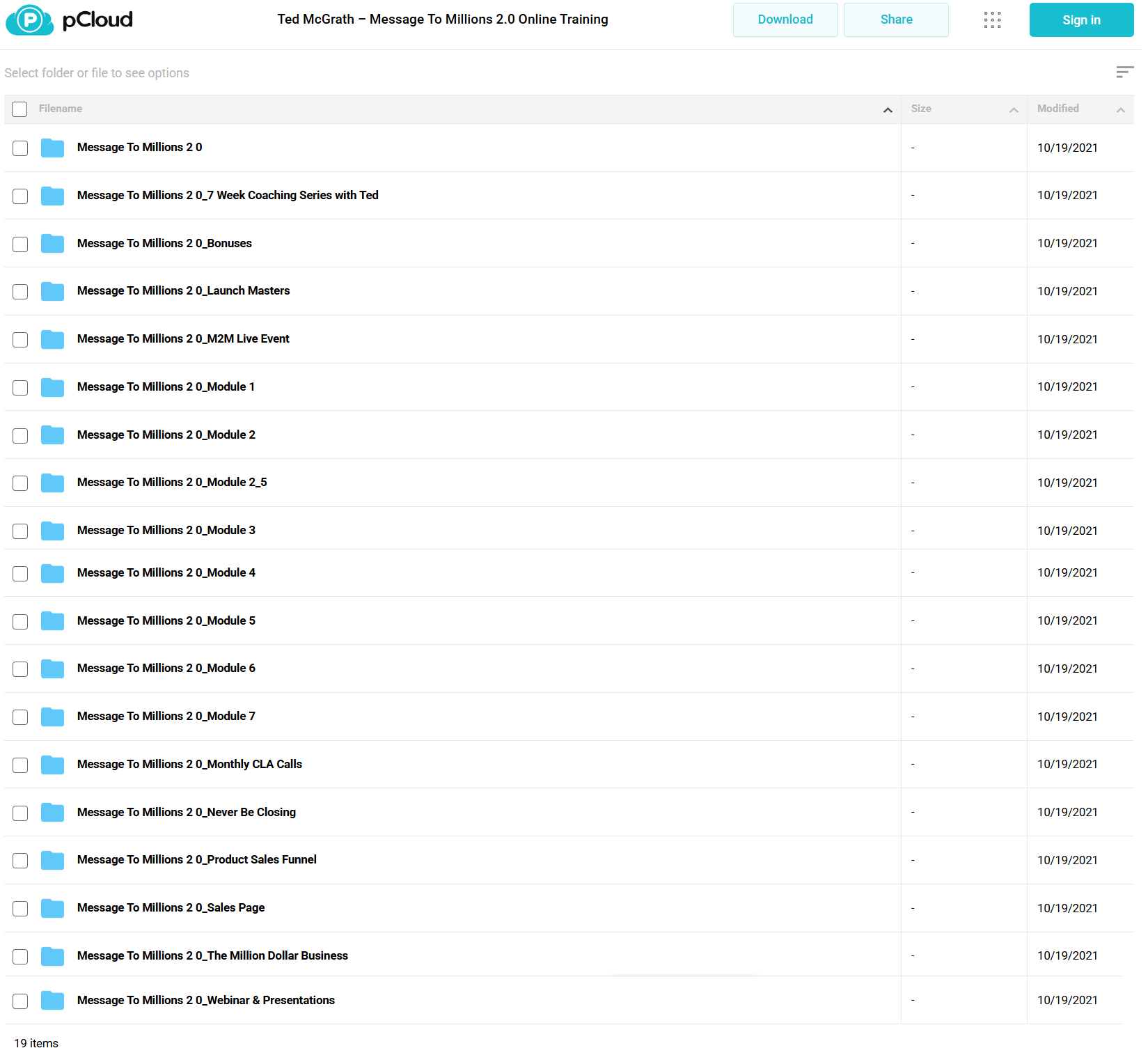Screen dimensions: 1148x1055
Task: Select the M2M Live Event checkbox
Action: pos(20,340)
